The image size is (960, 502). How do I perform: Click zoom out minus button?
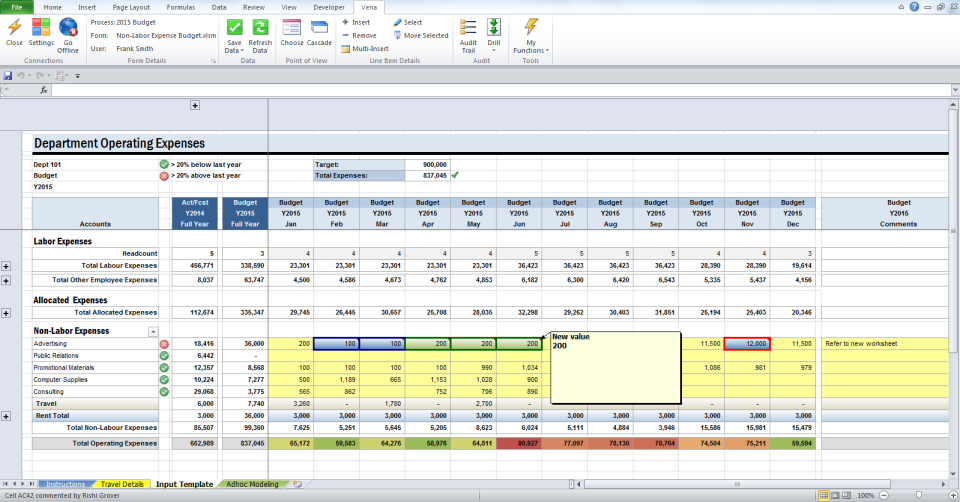(x=883, y=495)
